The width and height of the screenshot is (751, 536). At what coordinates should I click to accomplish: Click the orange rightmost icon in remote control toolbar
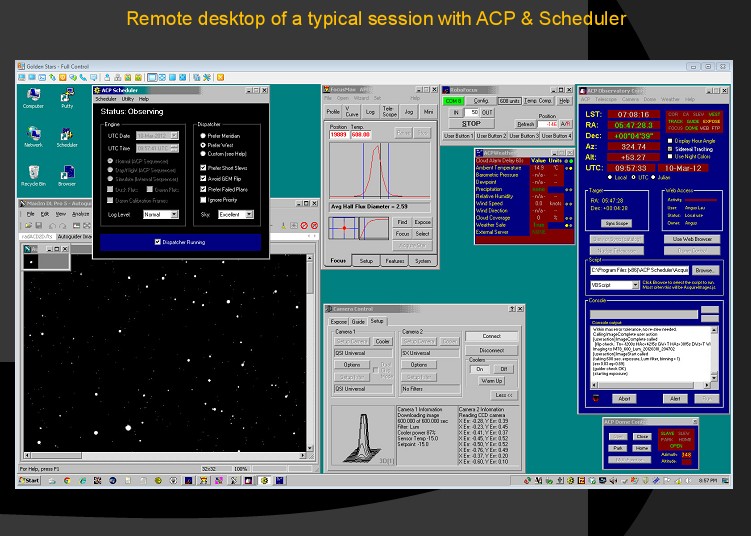coord(220,77)
